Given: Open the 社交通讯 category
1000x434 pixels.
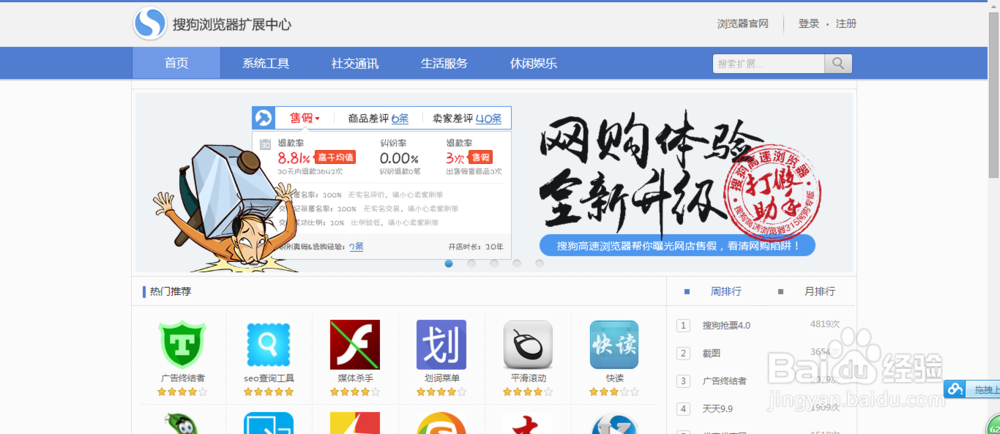Looking at the screenshot, I should 355,63.
